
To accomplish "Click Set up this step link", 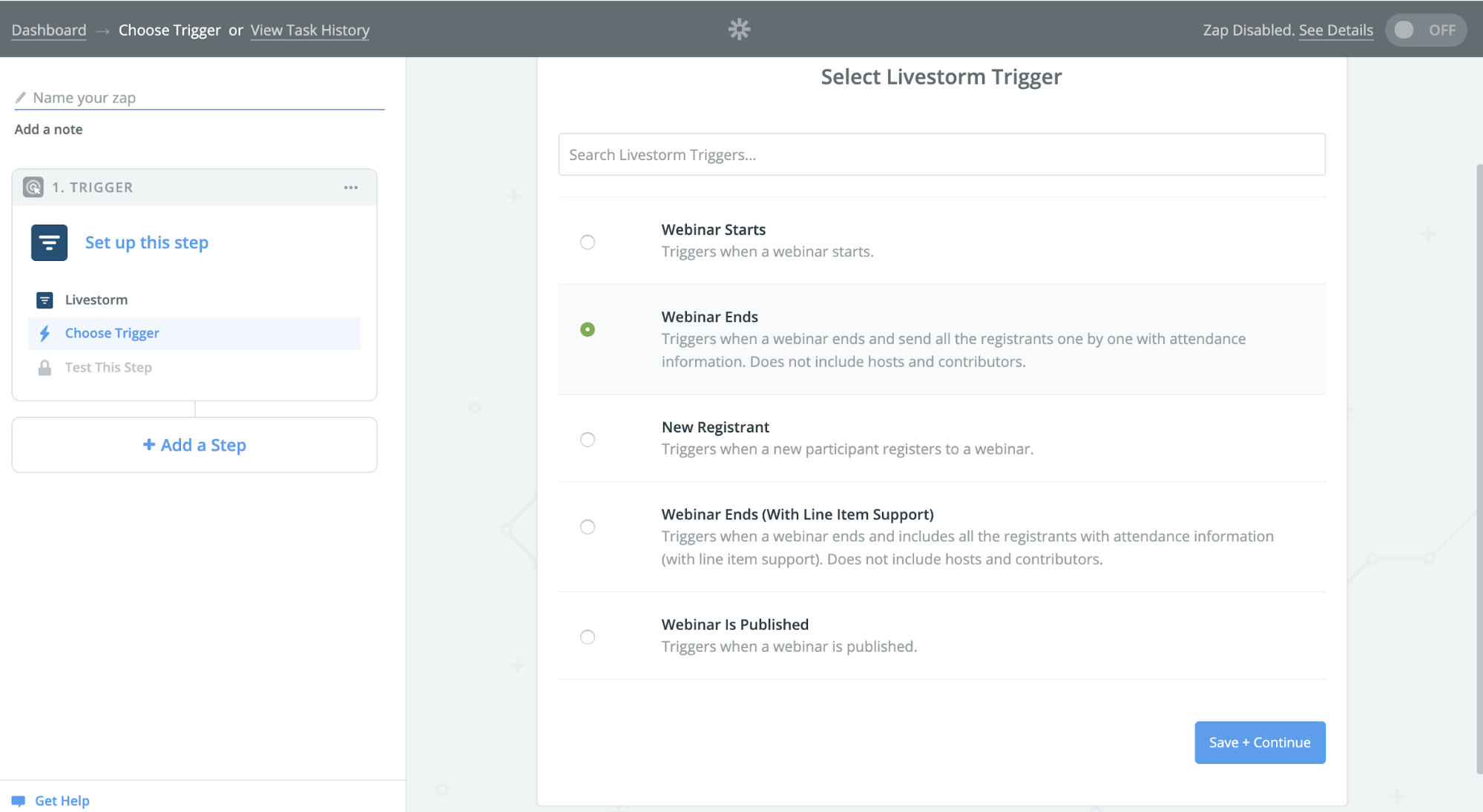I will (147, 242).
